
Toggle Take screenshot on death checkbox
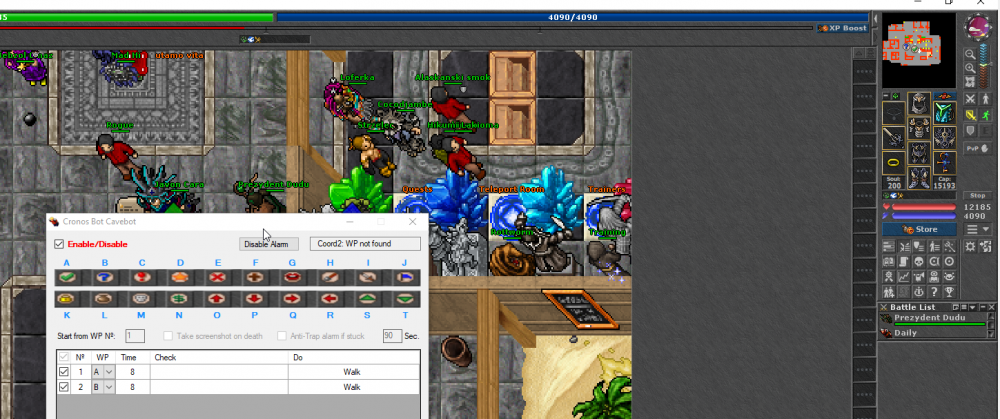168,335
